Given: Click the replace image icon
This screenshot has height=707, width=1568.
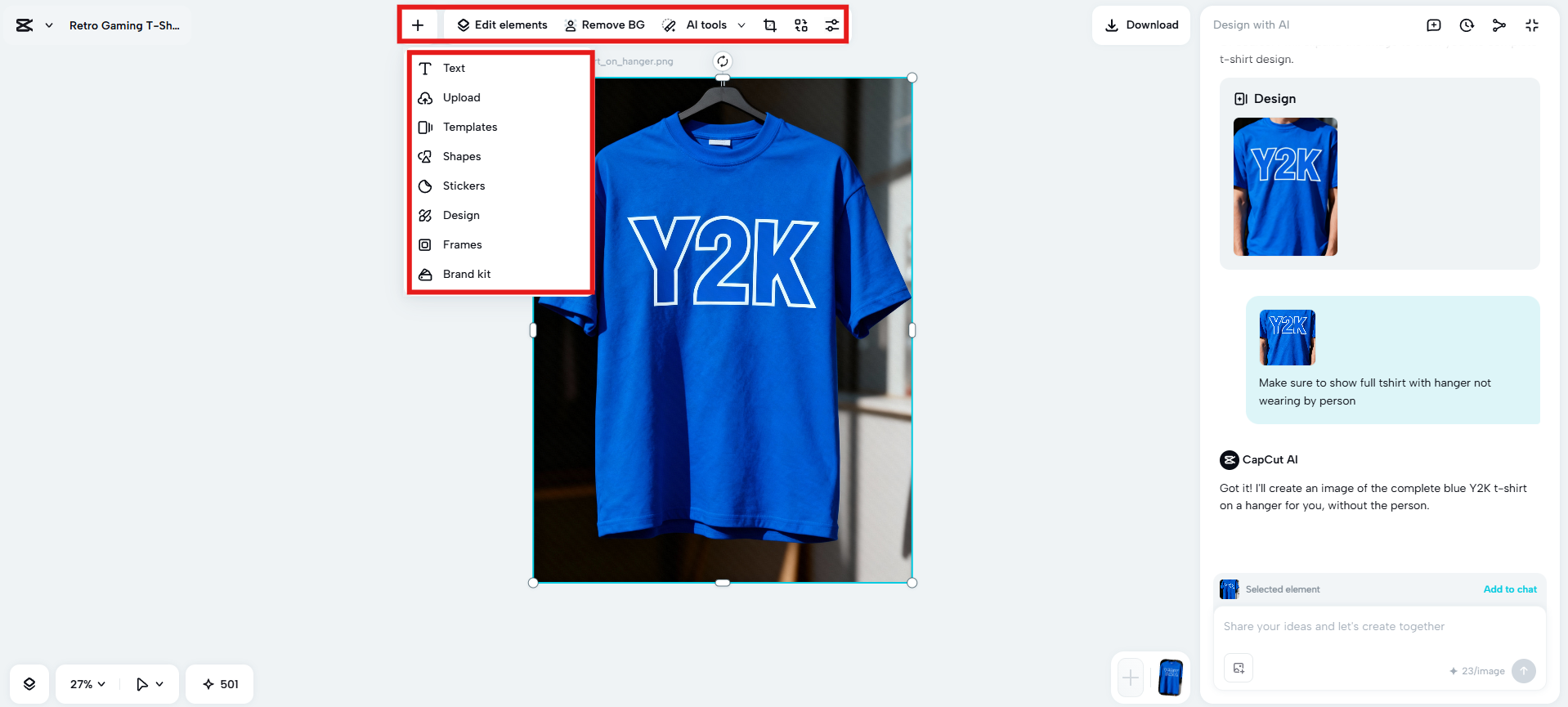Looking at the screenshot, I should coord(801,25).
